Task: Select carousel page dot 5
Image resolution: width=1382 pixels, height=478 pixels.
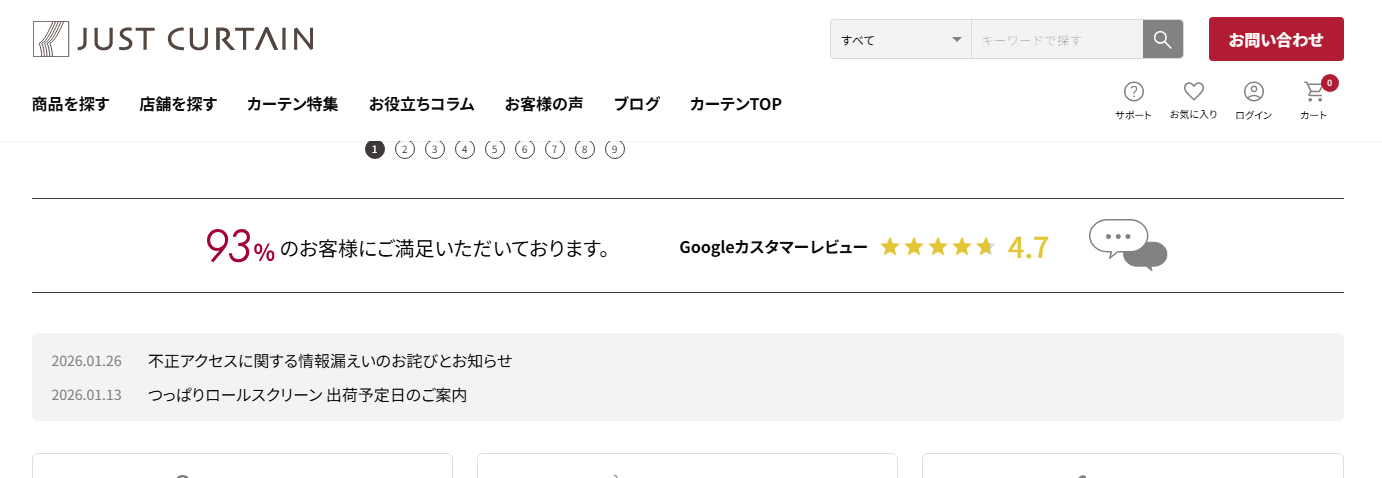Action: [495, 149]
